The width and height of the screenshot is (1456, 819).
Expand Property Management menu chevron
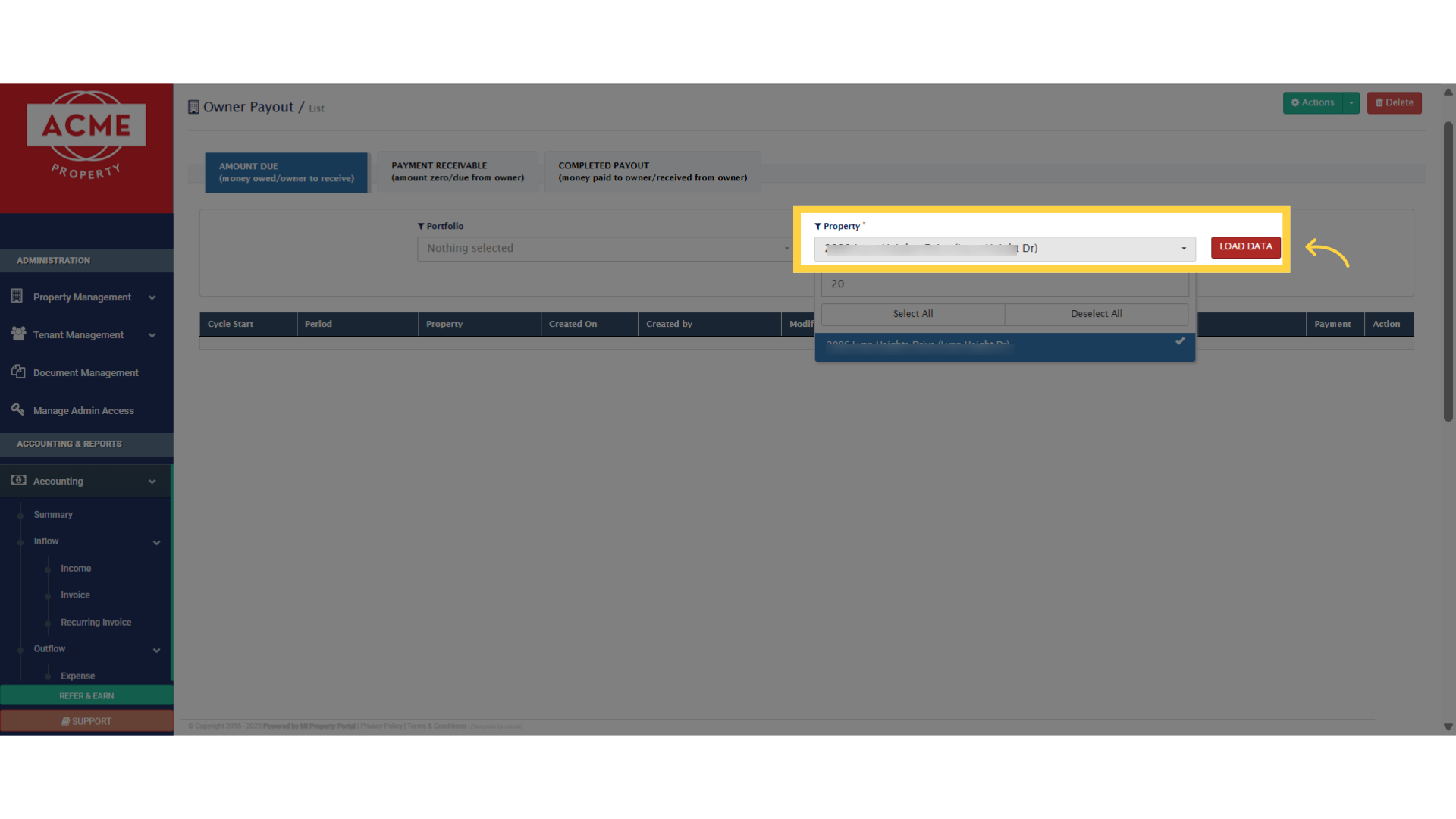[x=152, y=297]
